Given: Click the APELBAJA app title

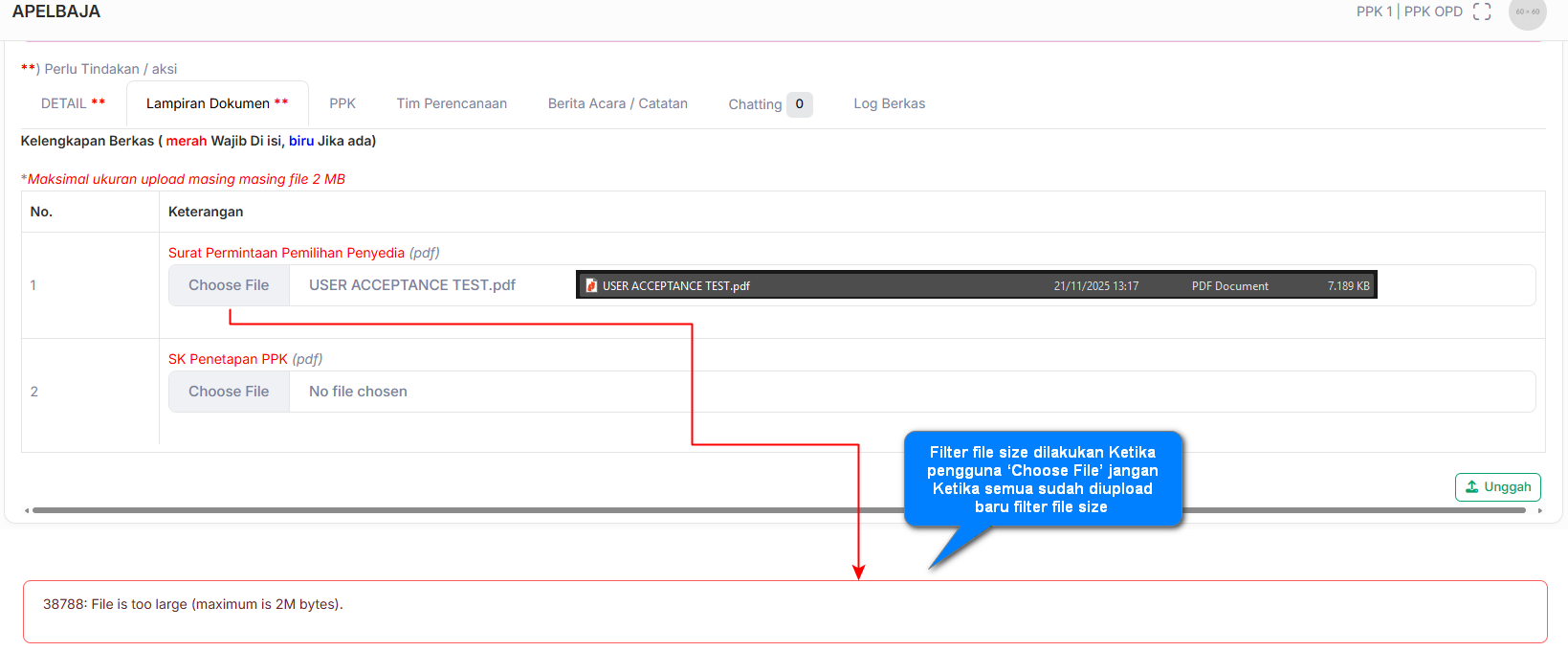Looking at the screenshot, I should (56, 11).
